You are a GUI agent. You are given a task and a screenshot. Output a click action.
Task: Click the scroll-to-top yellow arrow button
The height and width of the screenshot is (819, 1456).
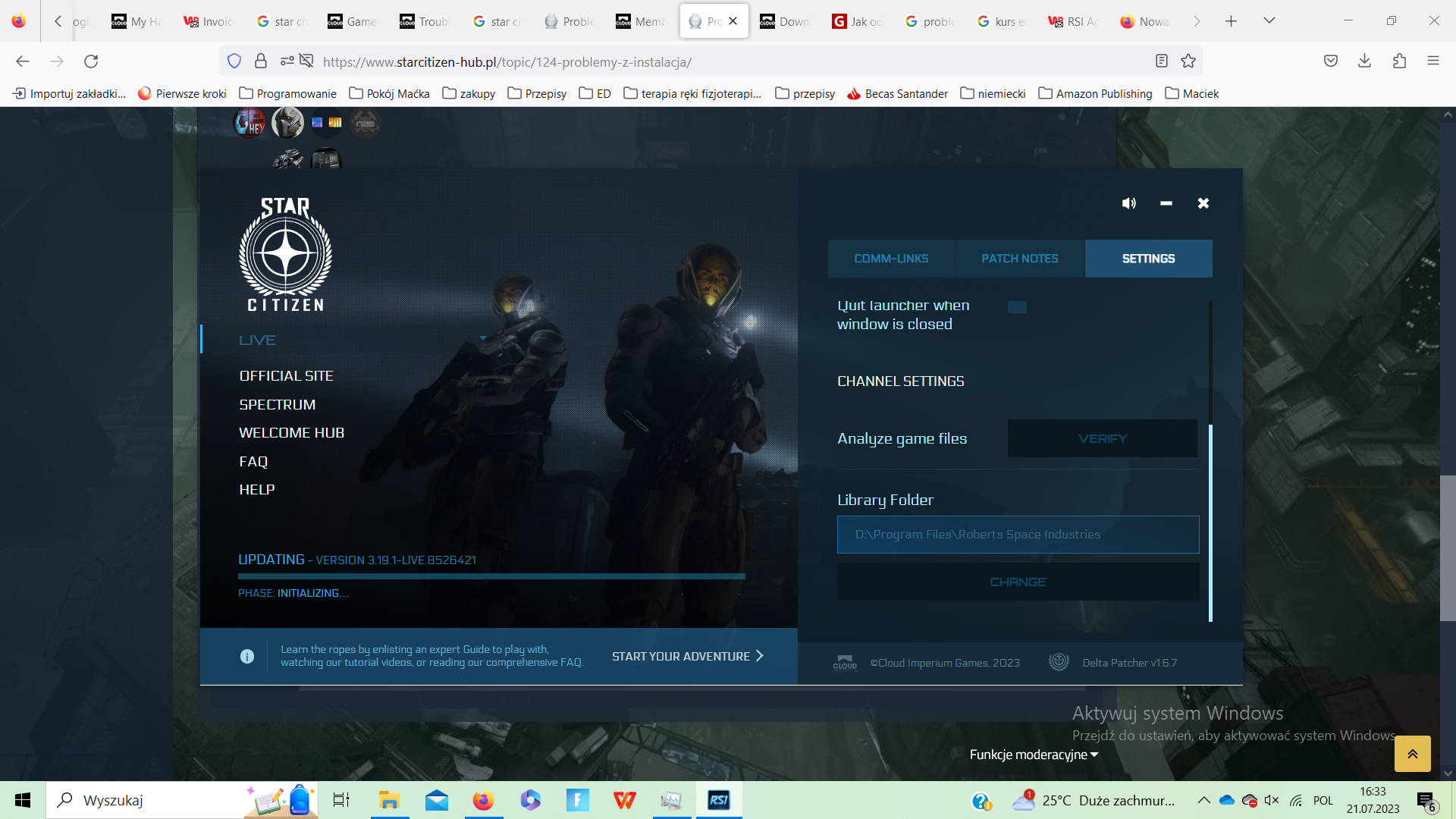1412,754
